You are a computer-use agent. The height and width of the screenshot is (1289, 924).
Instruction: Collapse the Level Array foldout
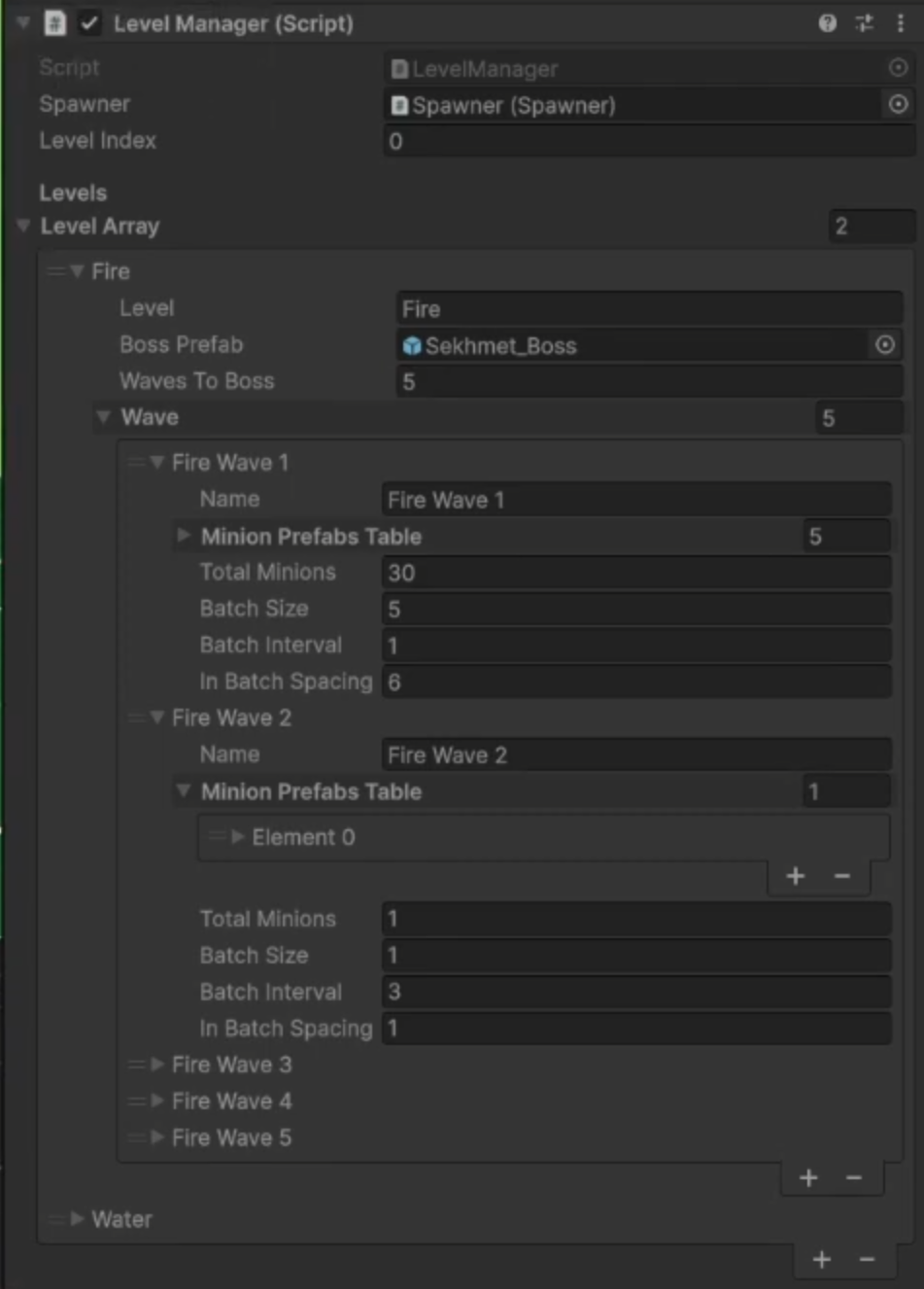23,226
